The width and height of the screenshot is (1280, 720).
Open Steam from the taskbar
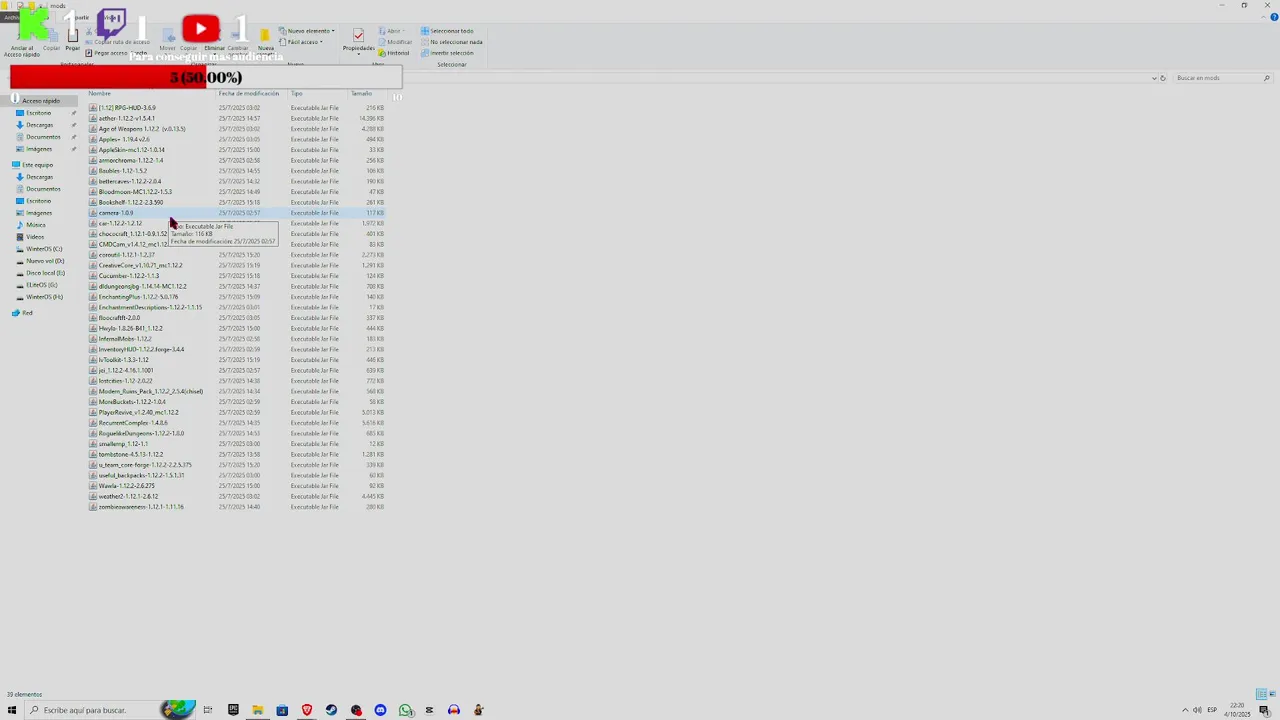coord(331,710)
